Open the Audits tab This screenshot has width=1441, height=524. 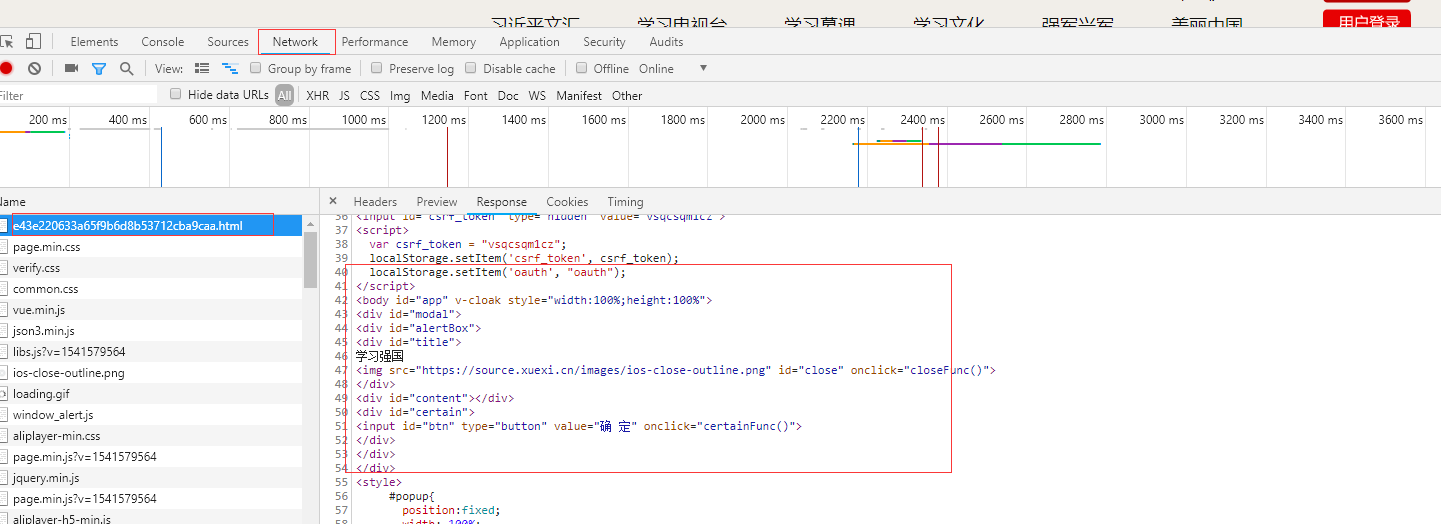pos(666,42)
